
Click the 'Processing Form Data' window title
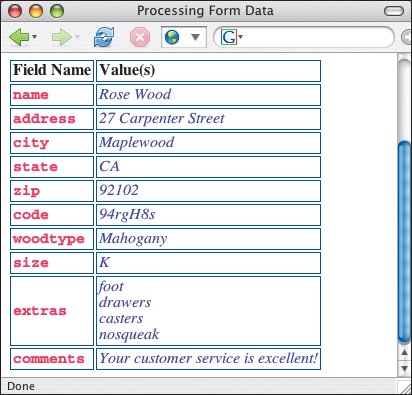tap(205, 11)
